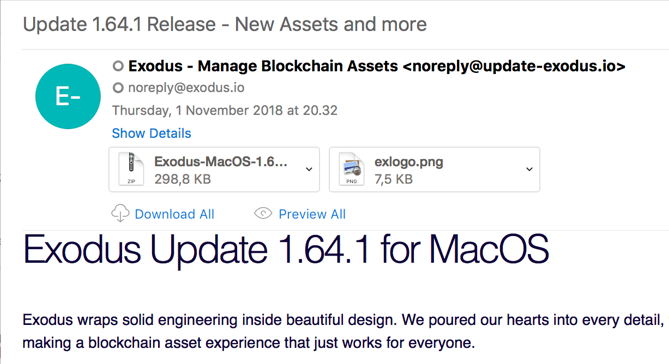Click the circle beside noreply@exodus.io
Viewport: 669px width, 364px height.
click(x=118, y=88)
